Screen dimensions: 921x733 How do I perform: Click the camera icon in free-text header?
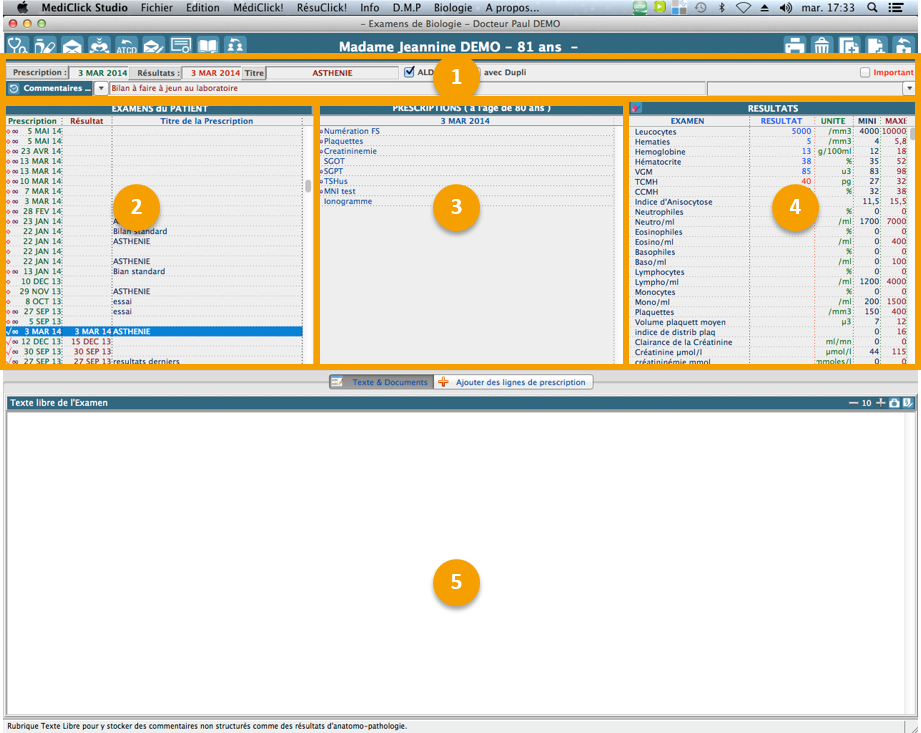pos(894,403)
